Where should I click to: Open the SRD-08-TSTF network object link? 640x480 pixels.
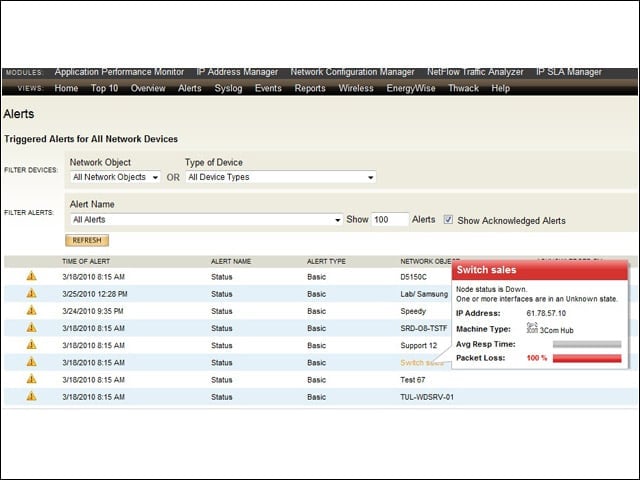(424, 328)
